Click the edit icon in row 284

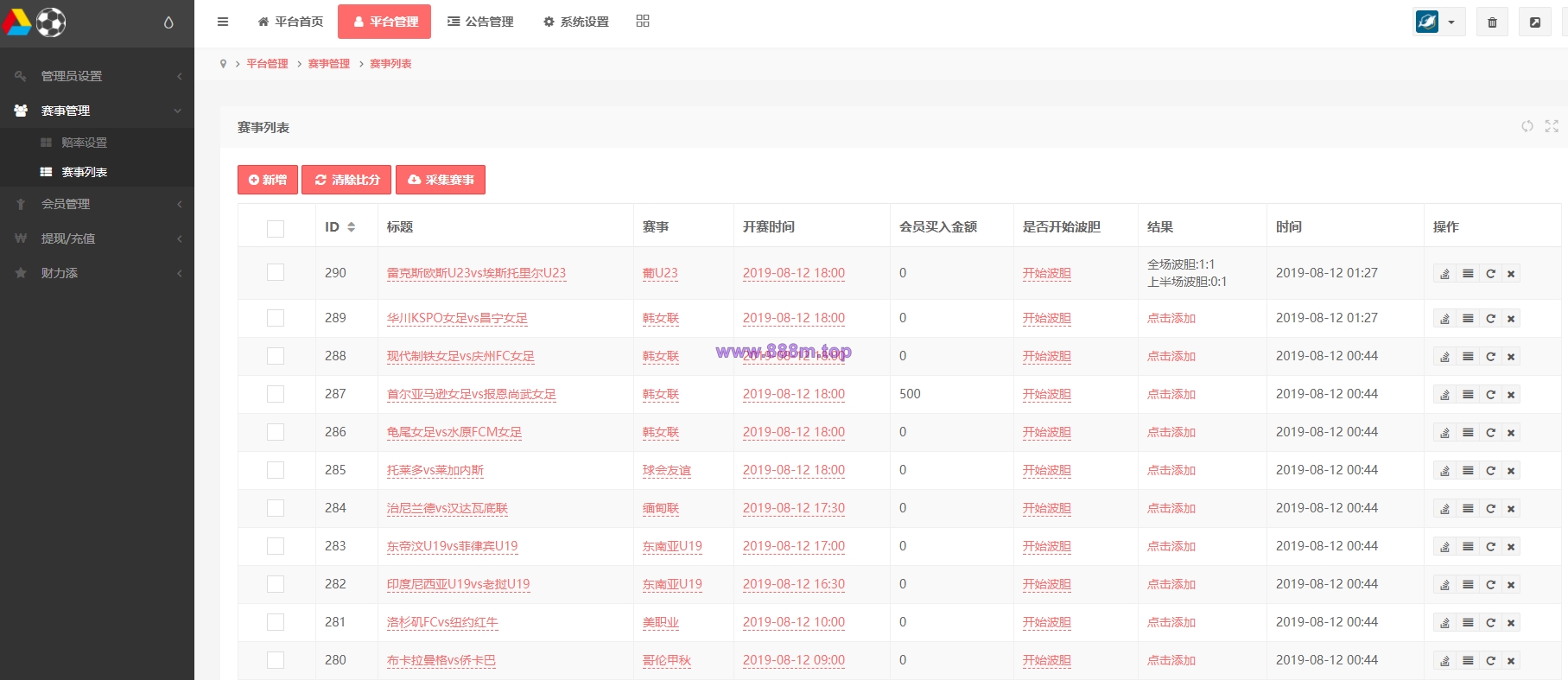(x=1444, y=509)
